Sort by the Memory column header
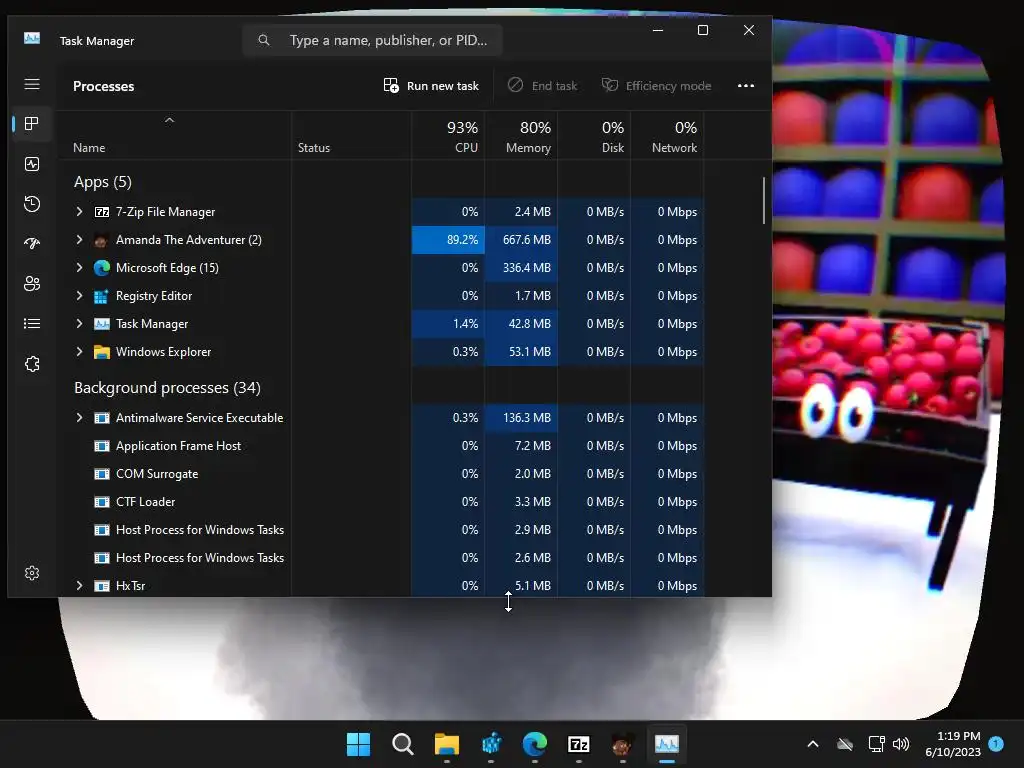1024x768 pixels. (521, 136)
